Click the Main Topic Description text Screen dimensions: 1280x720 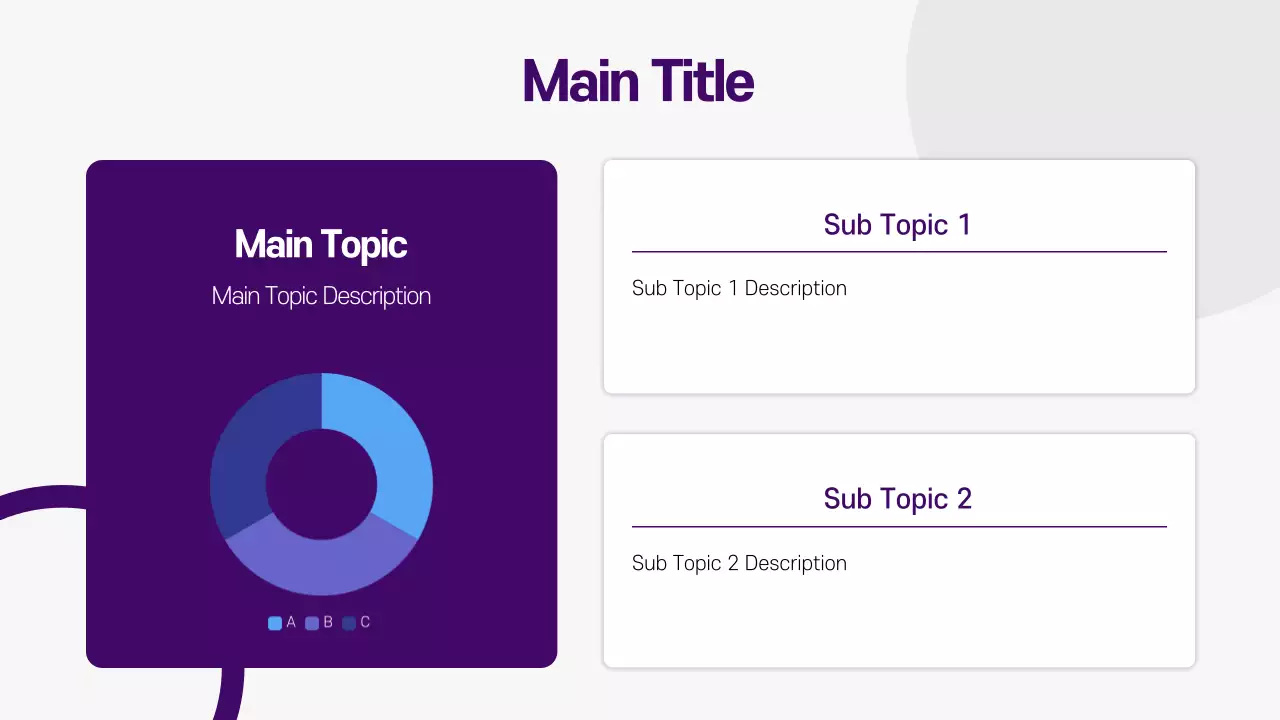point(321,296)
